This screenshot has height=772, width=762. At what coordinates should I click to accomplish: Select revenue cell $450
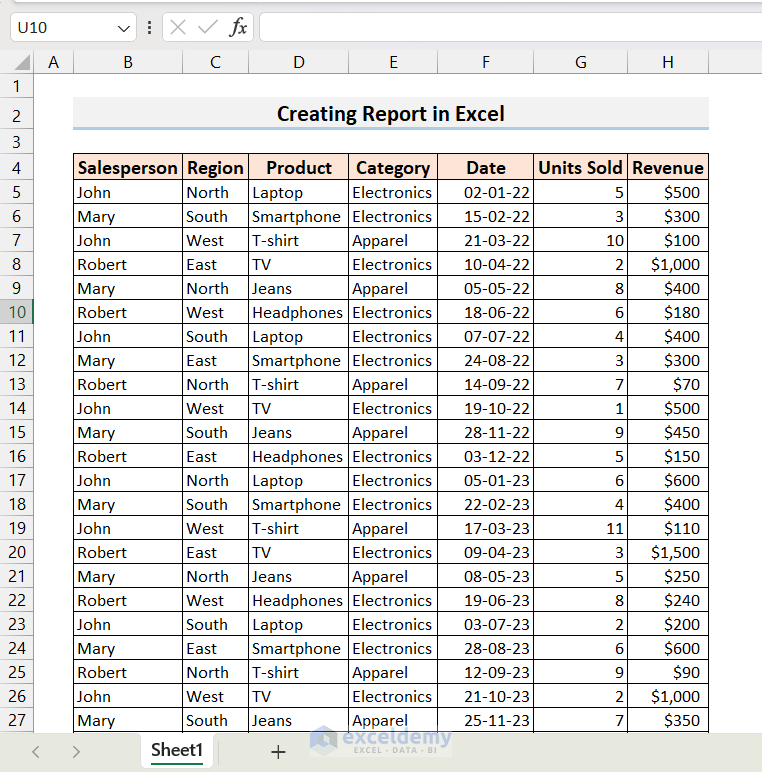[668, 432]
